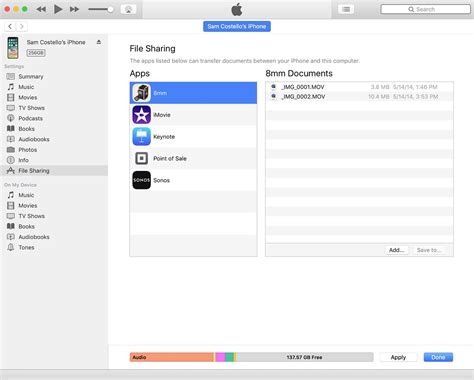
Task: Click the Search input field
Action: click(x=426, y=9)
